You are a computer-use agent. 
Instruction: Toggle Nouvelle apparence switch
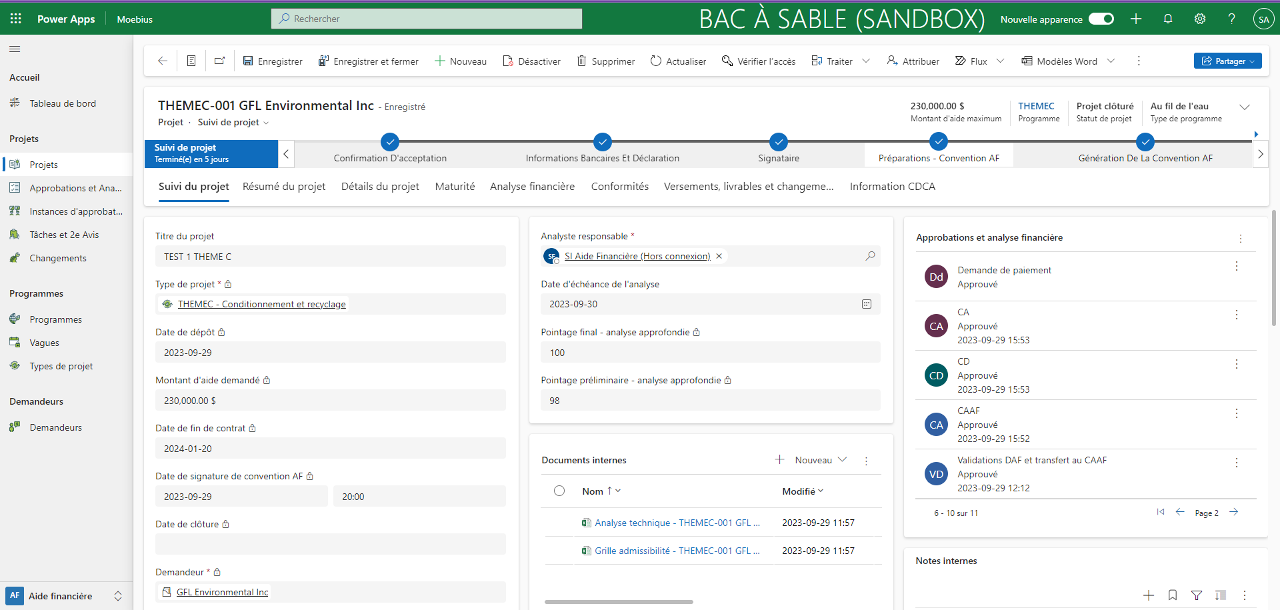point(1101,19)
